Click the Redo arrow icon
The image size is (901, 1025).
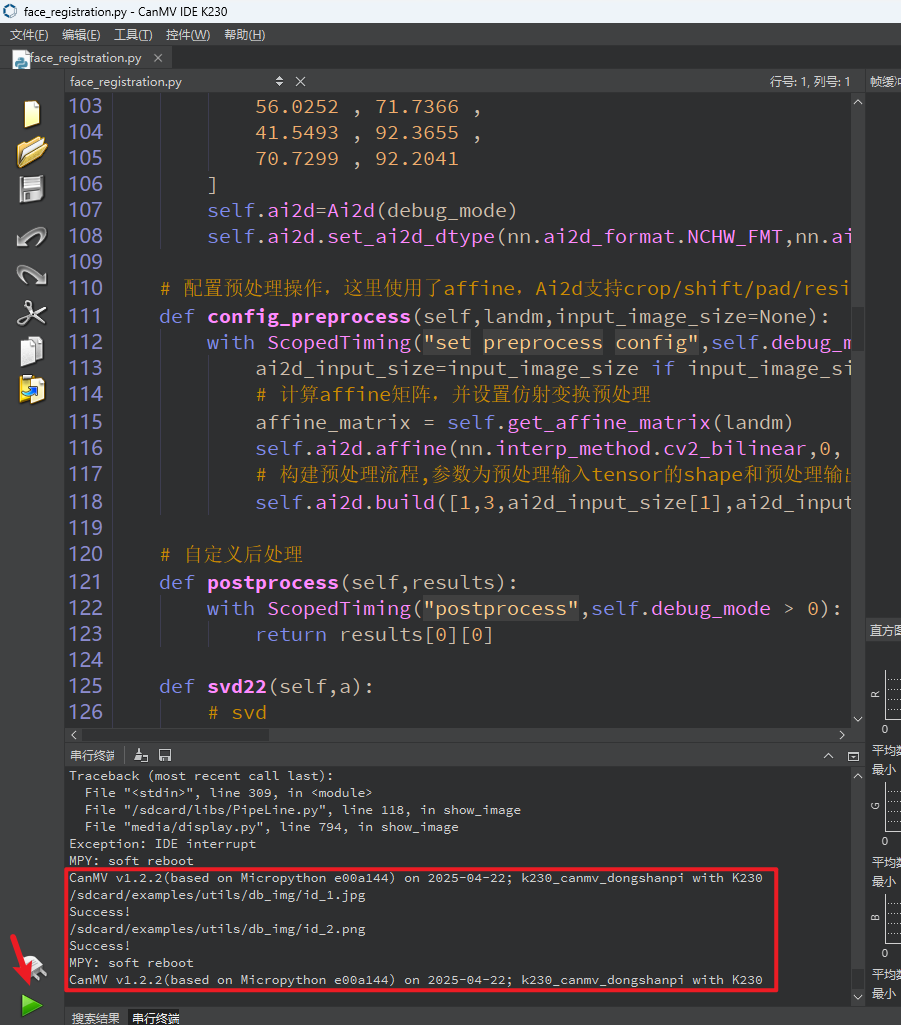click(31, 275)
